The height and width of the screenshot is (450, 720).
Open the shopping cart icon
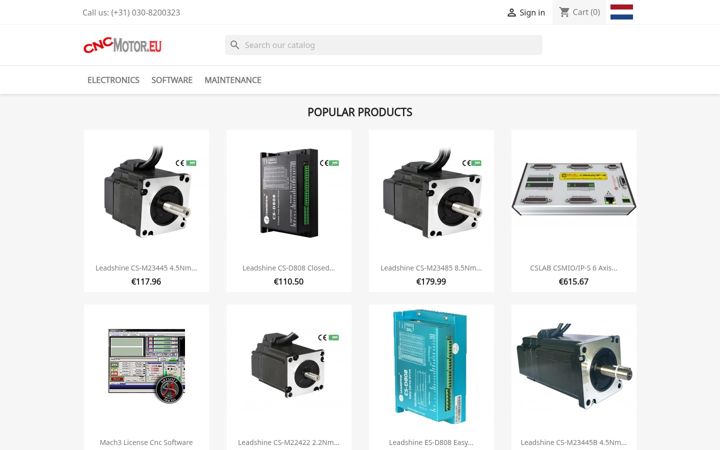(564, 12)
